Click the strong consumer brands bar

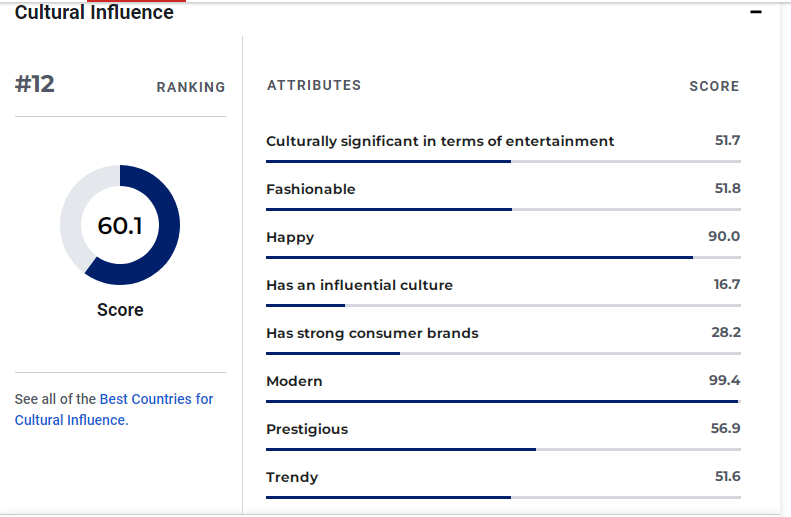tap(503, 353)
